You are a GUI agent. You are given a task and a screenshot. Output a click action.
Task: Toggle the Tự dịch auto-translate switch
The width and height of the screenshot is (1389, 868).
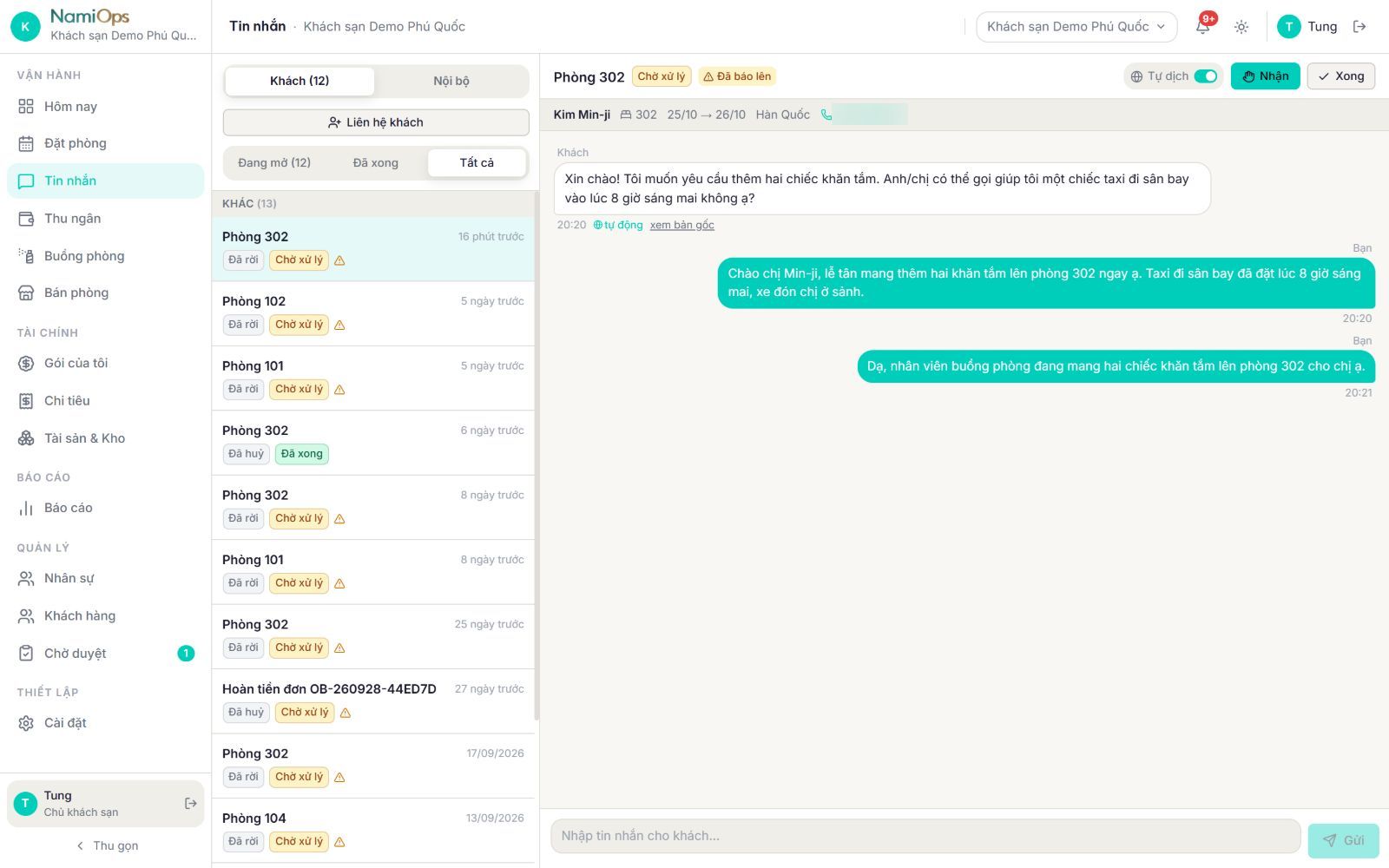(x=1205, y=76)
